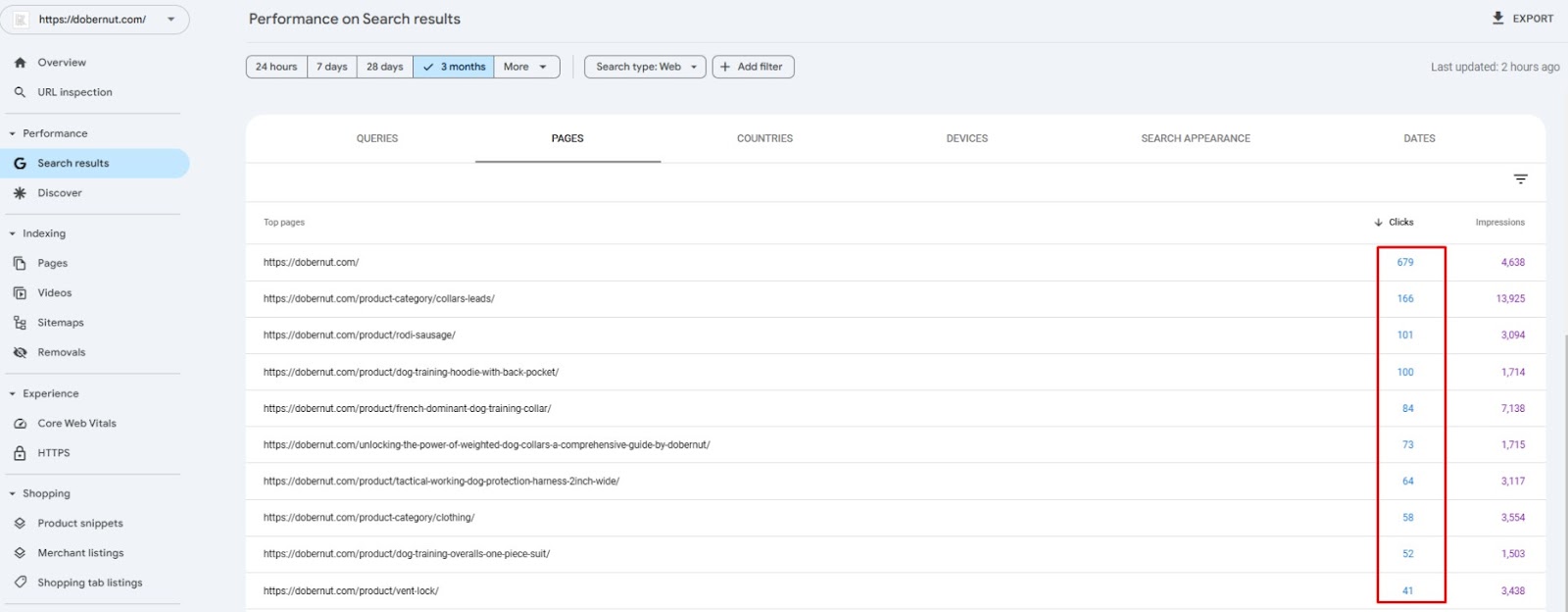Click the Core Web Vitals gauge icon
Image resolution: width=1568 pixels, height=612 pixels.
coord(20,424)
